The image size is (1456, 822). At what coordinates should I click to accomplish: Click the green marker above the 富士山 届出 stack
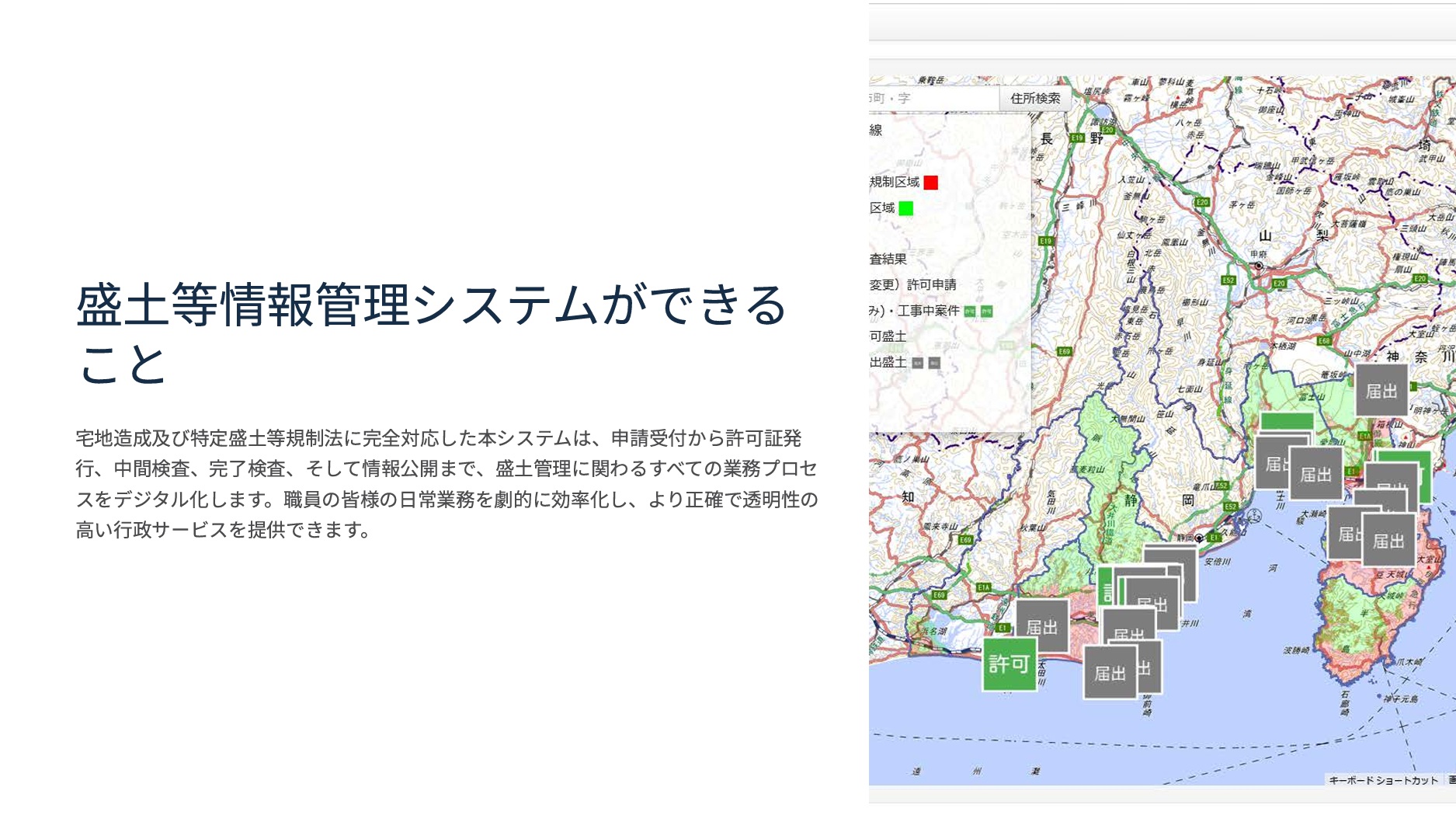(x=1286, y=422)
